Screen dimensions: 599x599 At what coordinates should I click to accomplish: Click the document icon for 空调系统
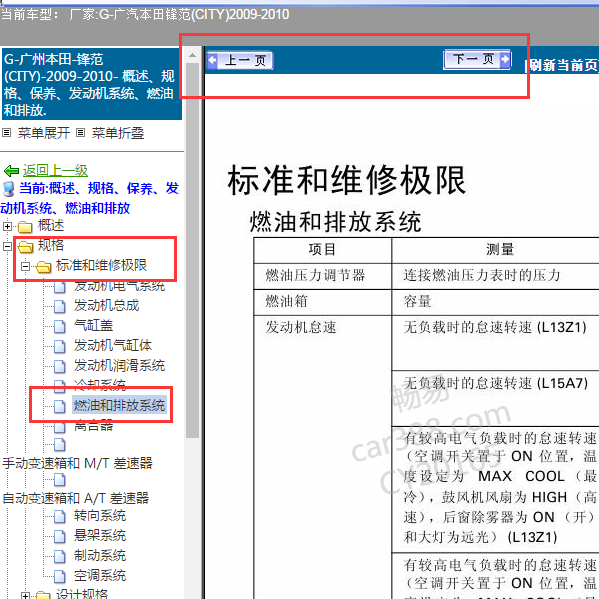coord(59,576)
